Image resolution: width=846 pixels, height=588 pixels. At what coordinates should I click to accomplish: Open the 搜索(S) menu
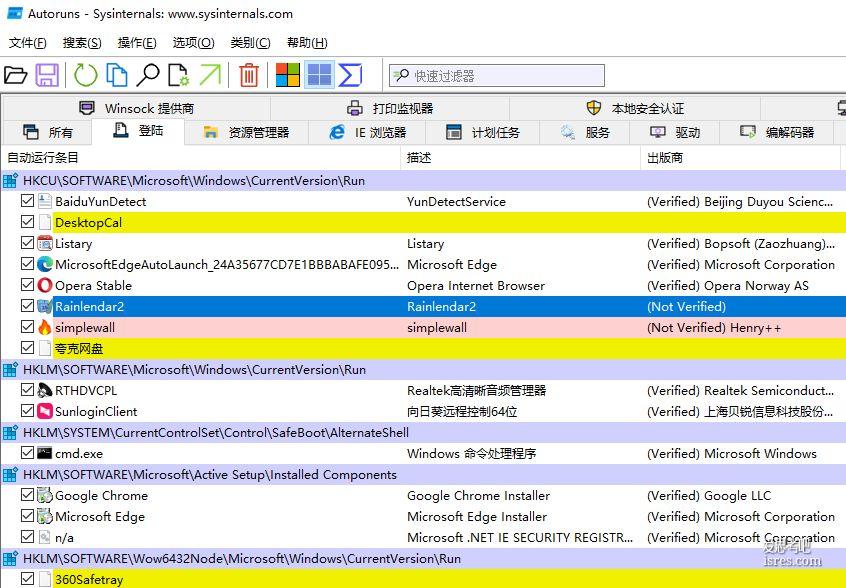pyautogui.click(x=82, y=43)
